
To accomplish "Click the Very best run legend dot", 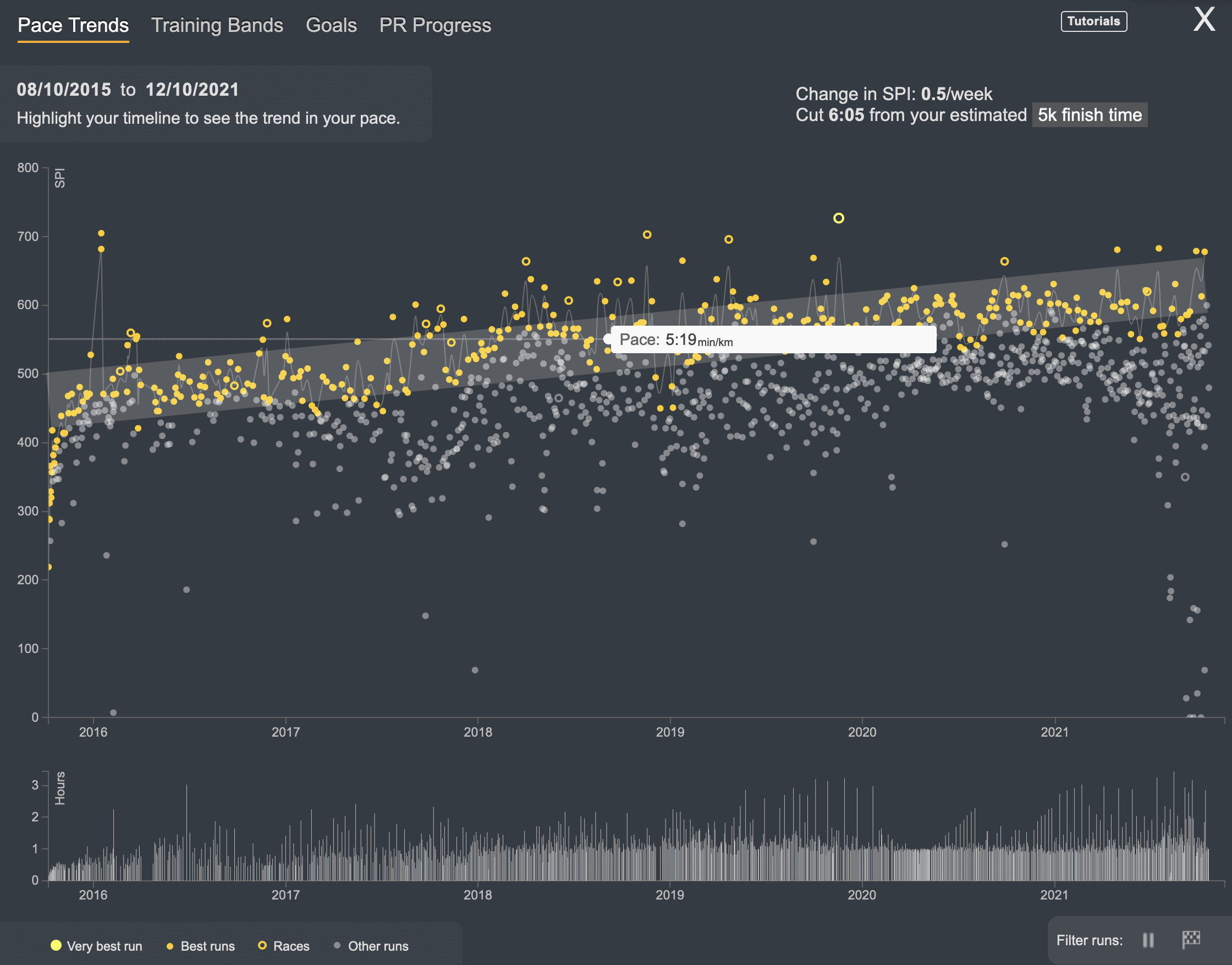I will pos(56,945).
